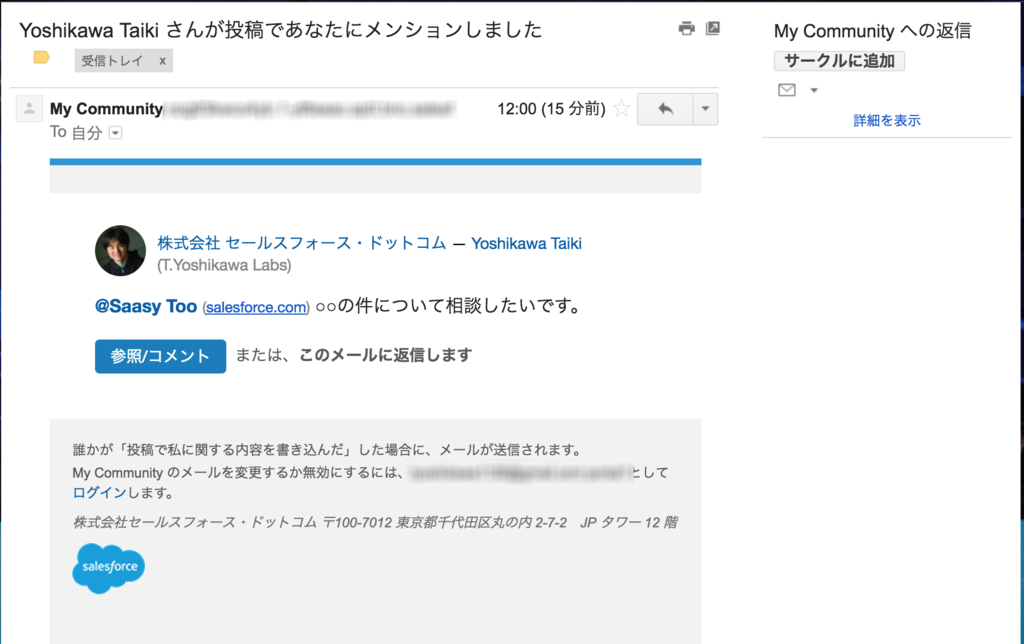
Task: Click the サークルに追加 button
Action: 838,61
